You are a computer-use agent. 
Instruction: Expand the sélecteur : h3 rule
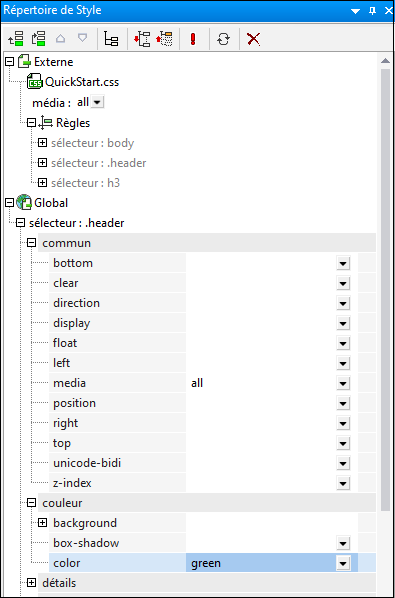pos(43,183)
